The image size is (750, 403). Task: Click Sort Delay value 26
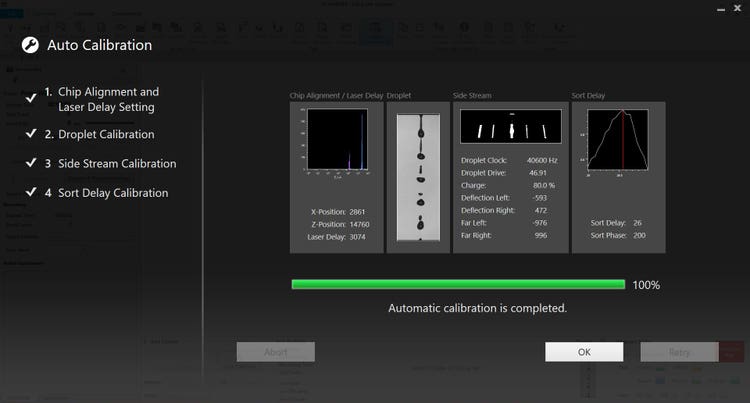(637, 222)
